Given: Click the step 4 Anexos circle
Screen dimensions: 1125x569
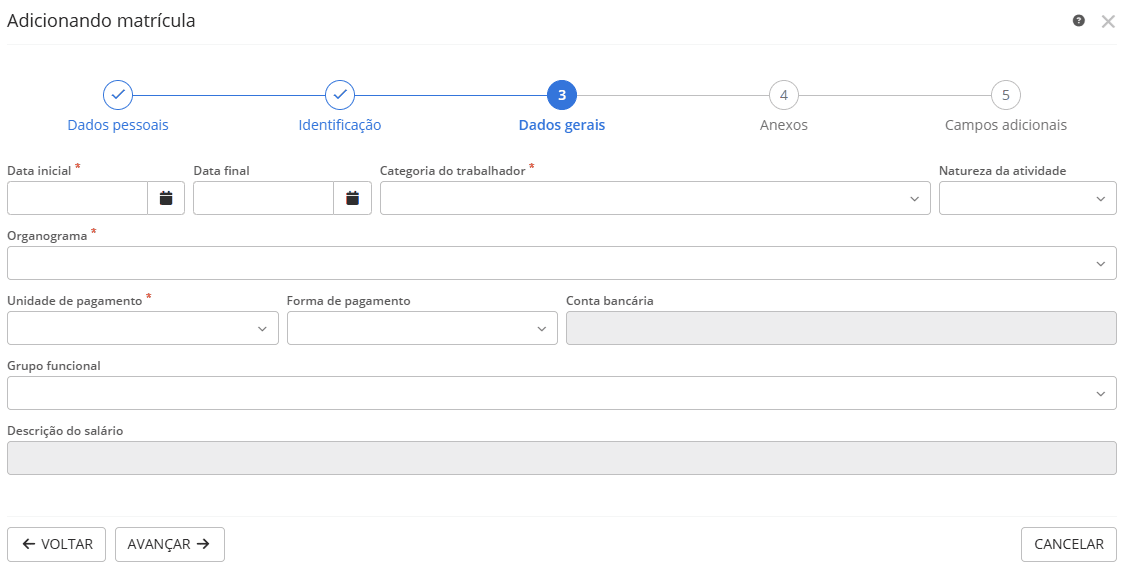Looking at the screenshot, I should (784, 95).
